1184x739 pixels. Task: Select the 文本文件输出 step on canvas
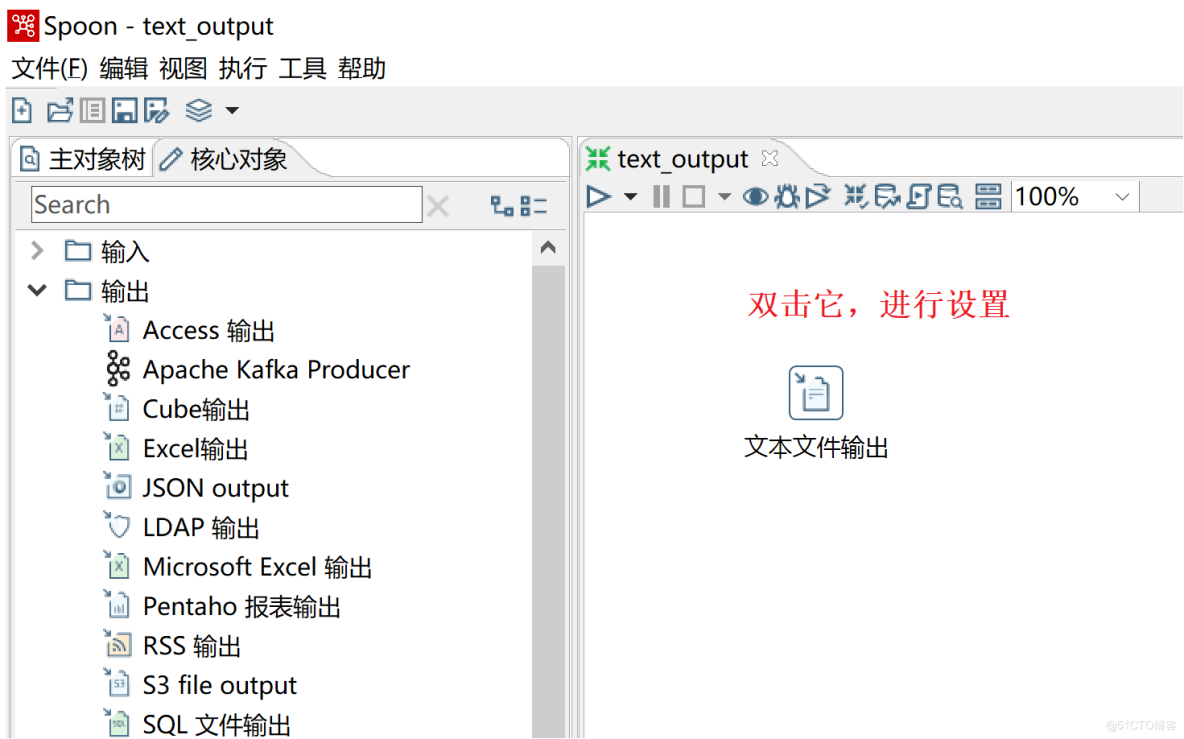816,393
